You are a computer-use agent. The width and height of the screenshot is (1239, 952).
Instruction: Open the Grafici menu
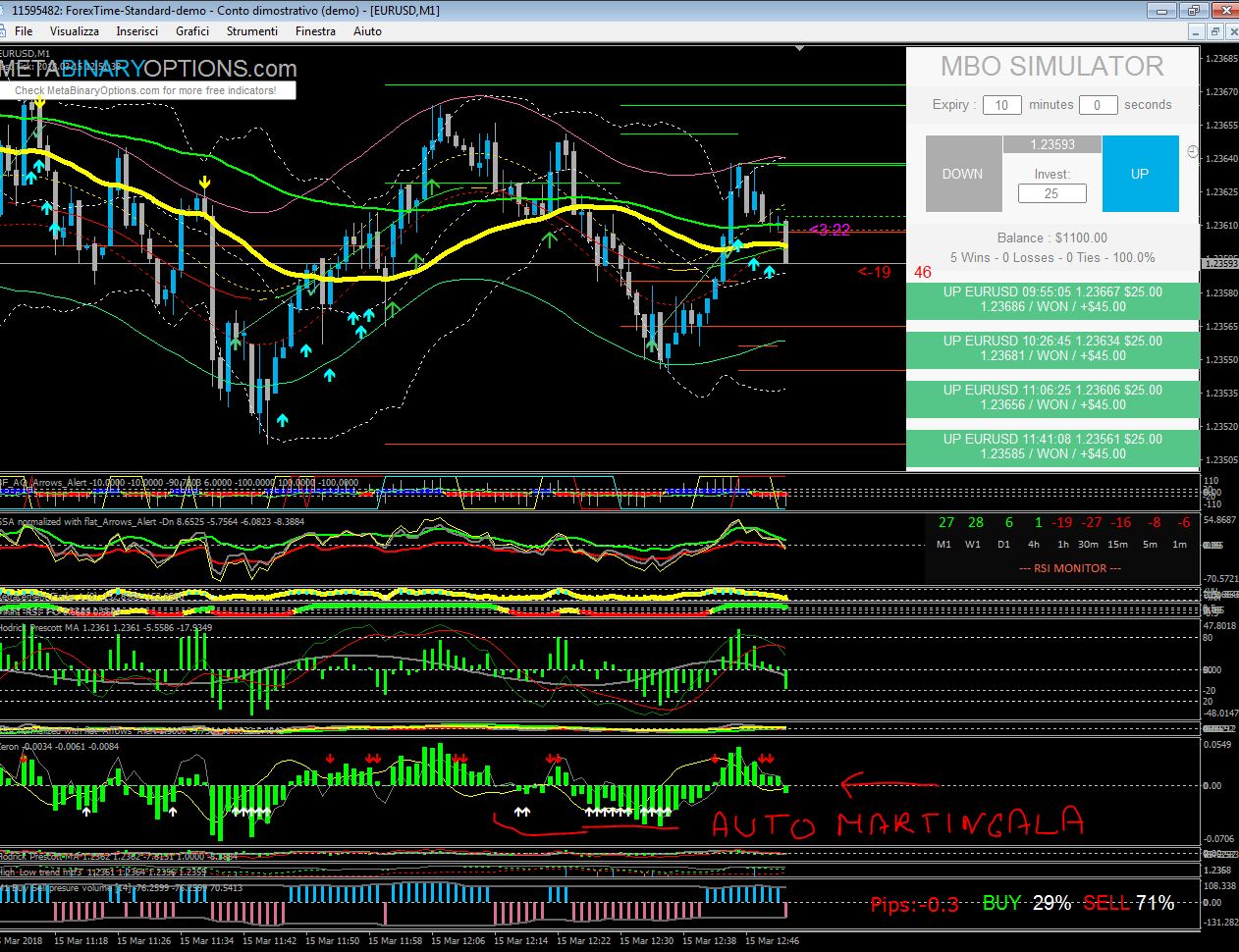point(192,30)
